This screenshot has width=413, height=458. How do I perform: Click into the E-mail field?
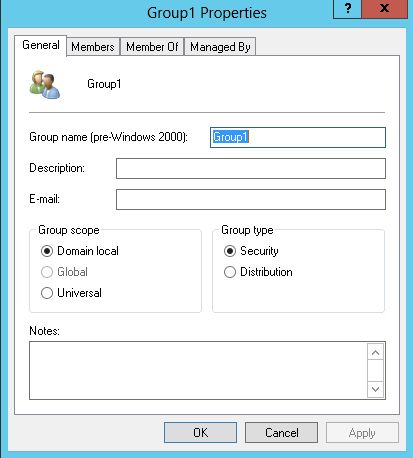point(251,199)
